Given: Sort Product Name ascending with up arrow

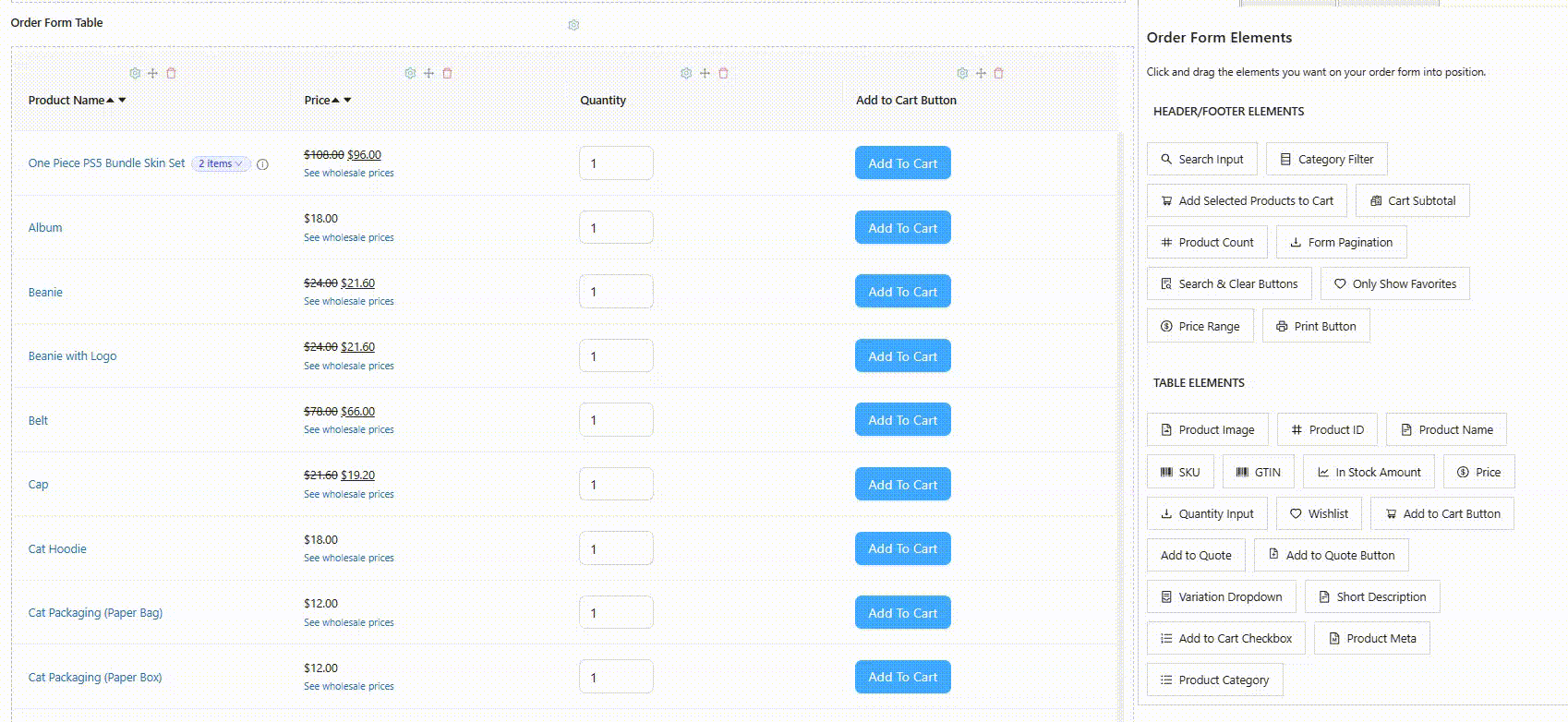Looking at the screenshot, I should click(111, 101).
